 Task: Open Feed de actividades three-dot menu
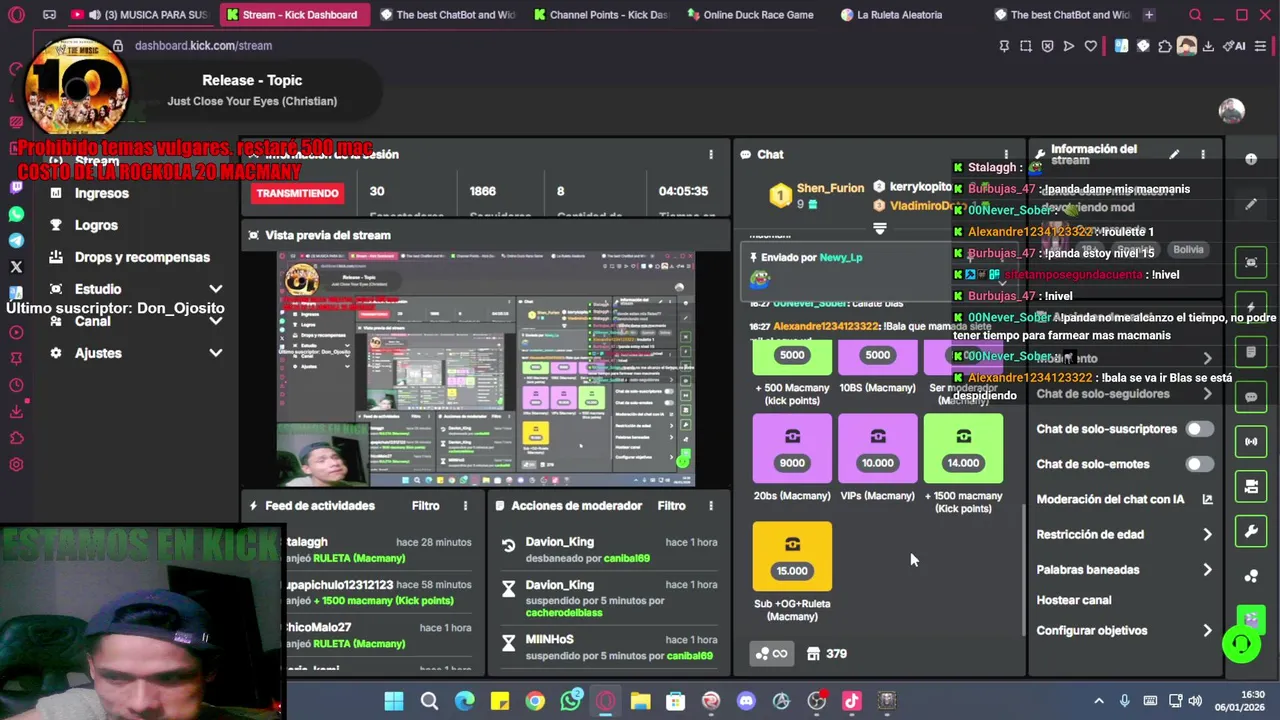(465, 506)
